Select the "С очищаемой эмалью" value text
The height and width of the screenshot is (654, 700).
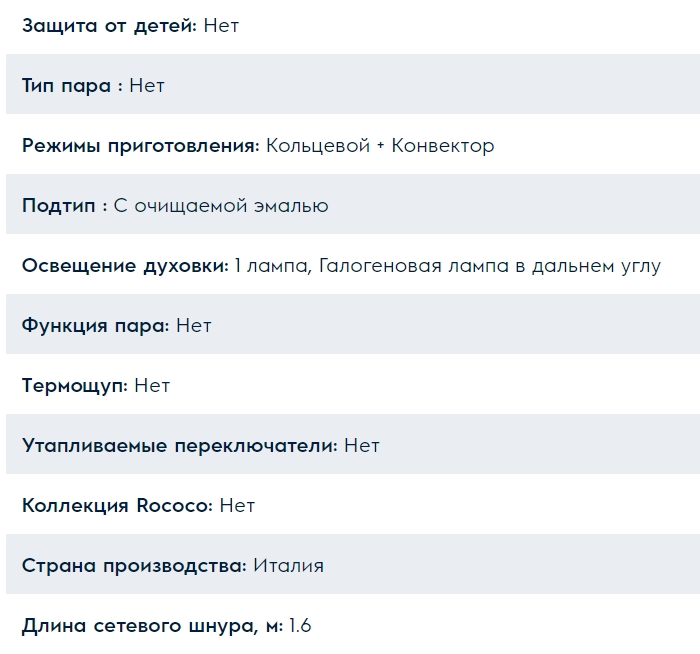[221, 206]
